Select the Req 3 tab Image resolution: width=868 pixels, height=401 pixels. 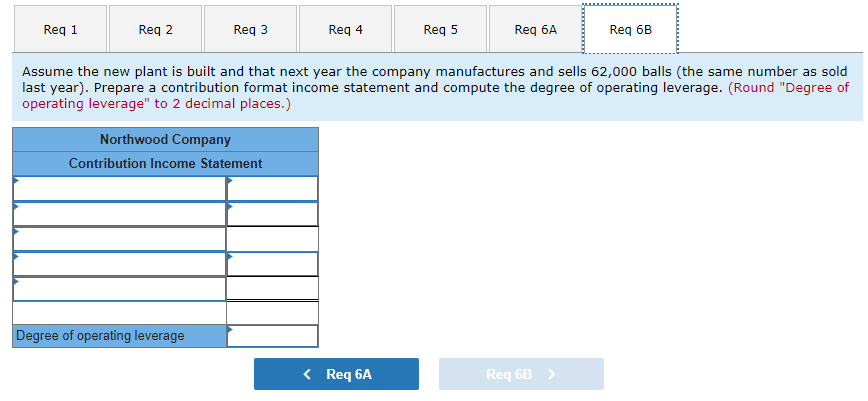(251, 29)
